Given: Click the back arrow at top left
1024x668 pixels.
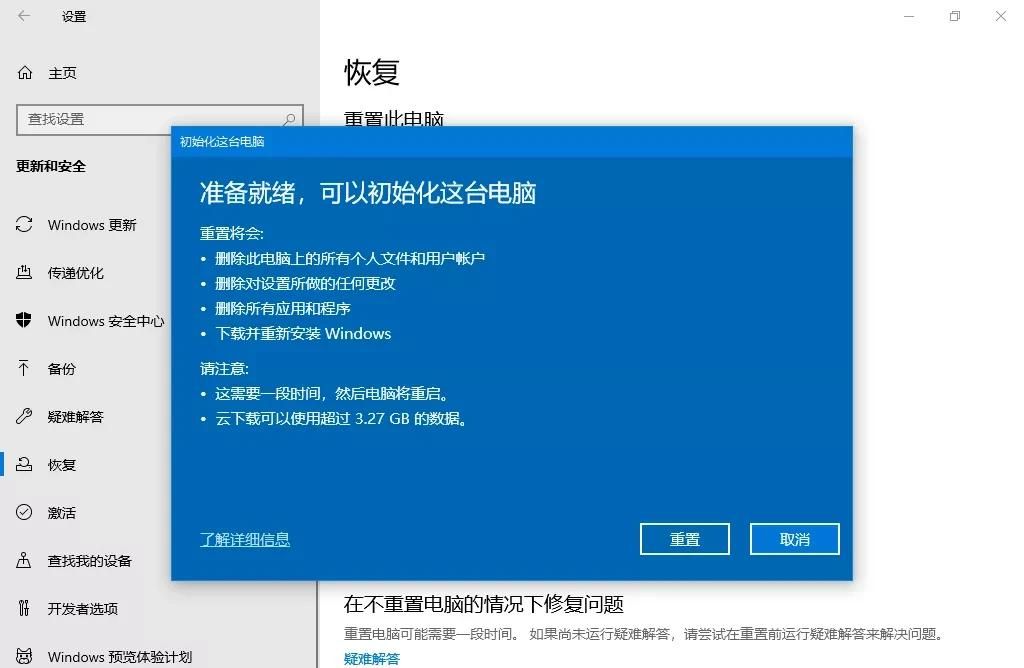Looking at the screenshot, I should [23, 17].
